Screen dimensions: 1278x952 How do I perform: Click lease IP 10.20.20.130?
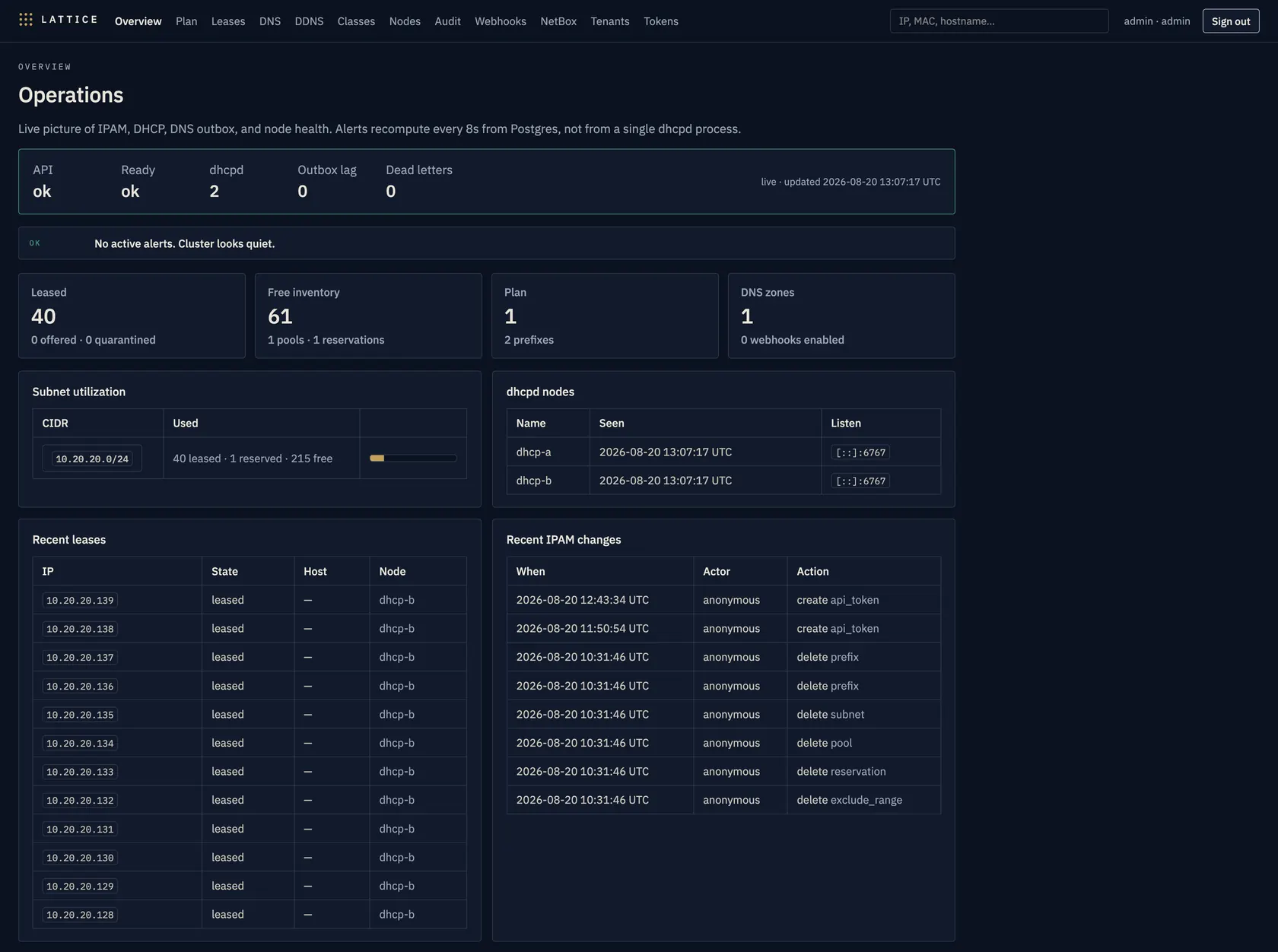(x=80, y=858)
